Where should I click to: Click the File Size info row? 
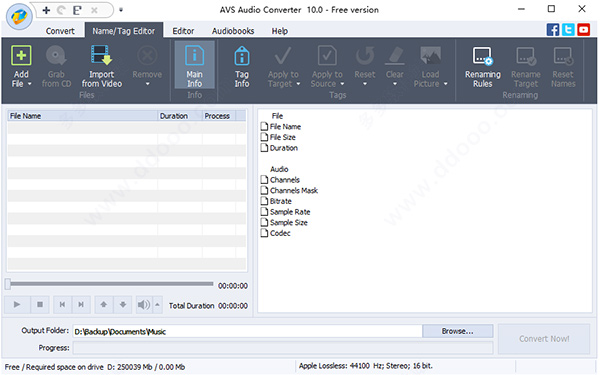pos(278,137)
